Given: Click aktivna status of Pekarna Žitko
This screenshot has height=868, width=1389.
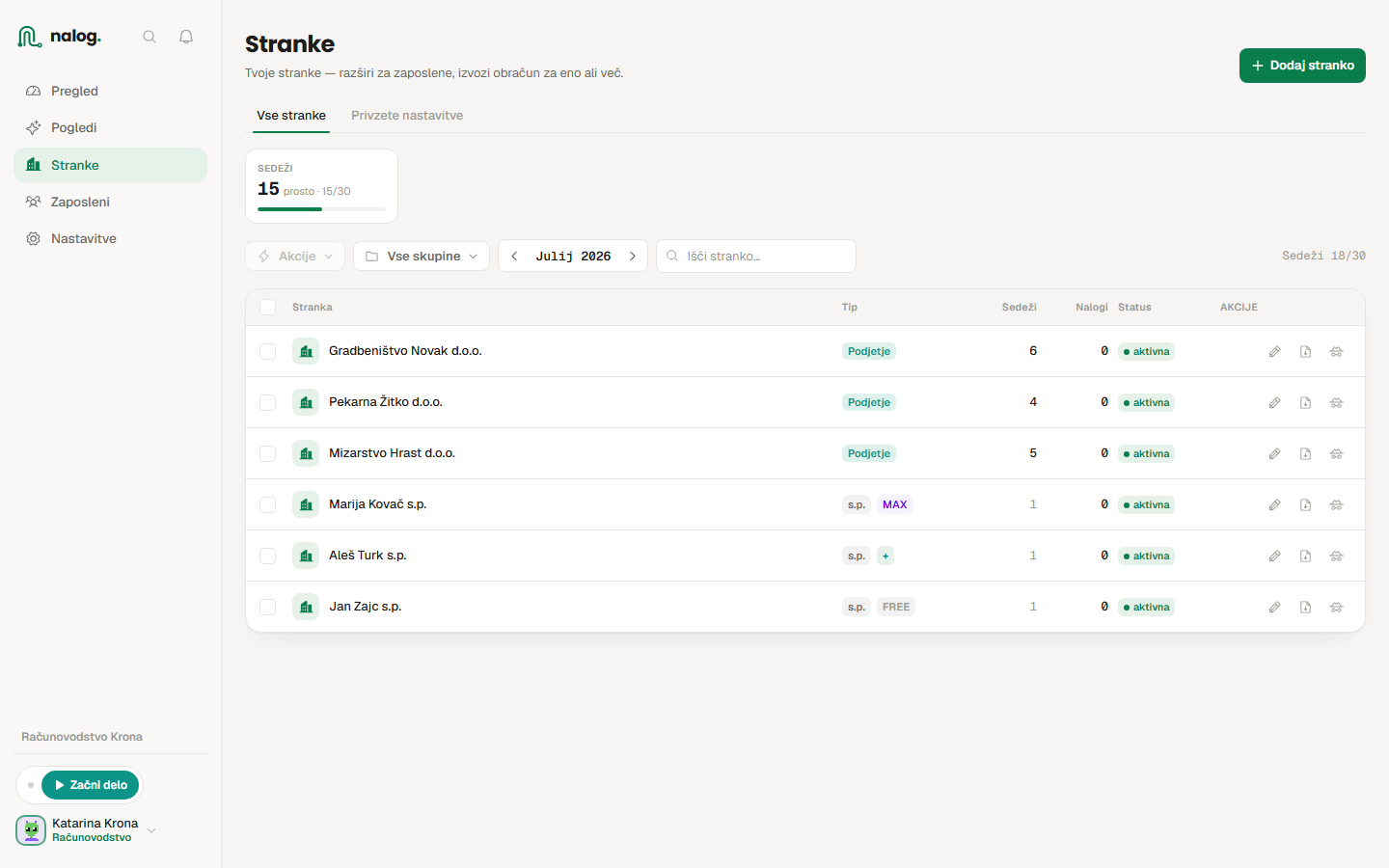Looking at the screenshot, I should coord(1146,402).
